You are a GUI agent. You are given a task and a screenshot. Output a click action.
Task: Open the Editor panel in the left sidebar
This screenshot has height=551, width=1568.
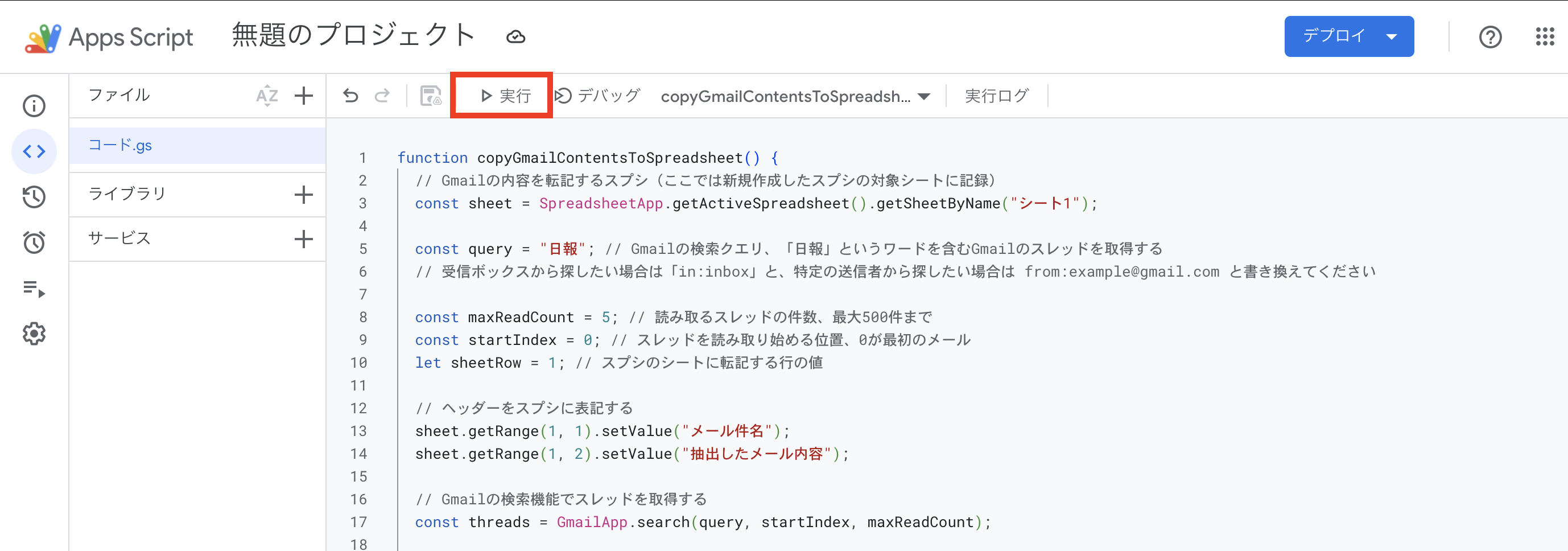click(x=34, y=151)
